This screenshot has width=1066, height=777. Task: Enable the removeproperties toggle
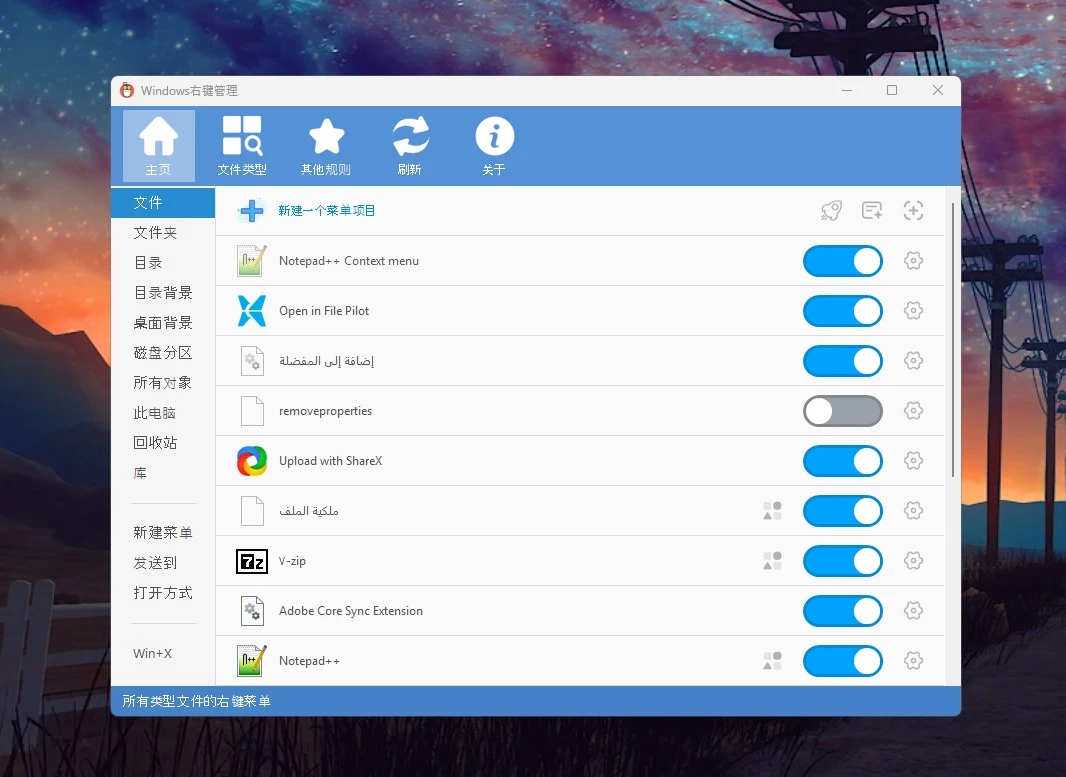(x=842, y=411)
